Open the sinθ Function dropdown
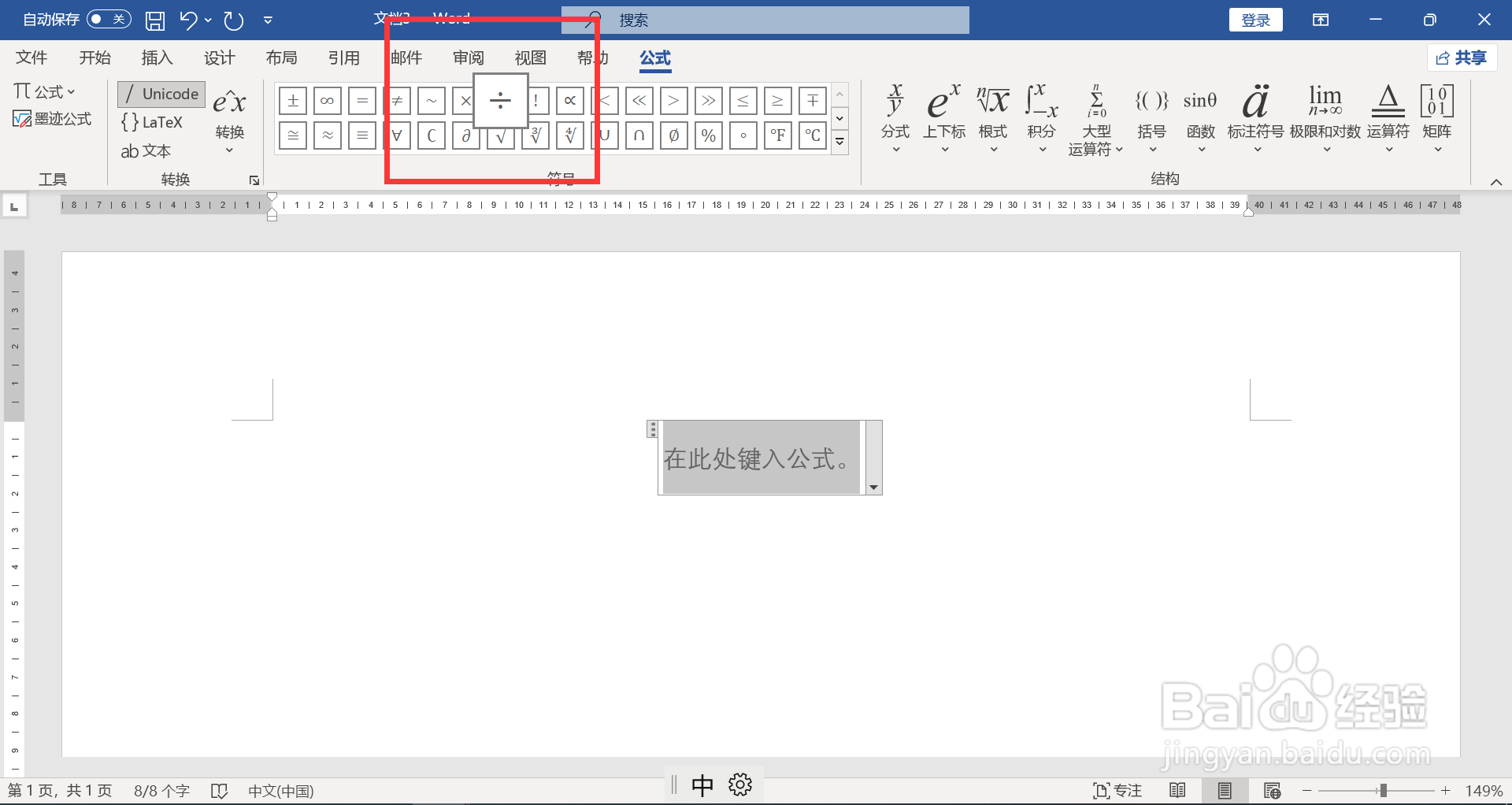Viewport: 1512px width, 805px height. coord(1201,118)
